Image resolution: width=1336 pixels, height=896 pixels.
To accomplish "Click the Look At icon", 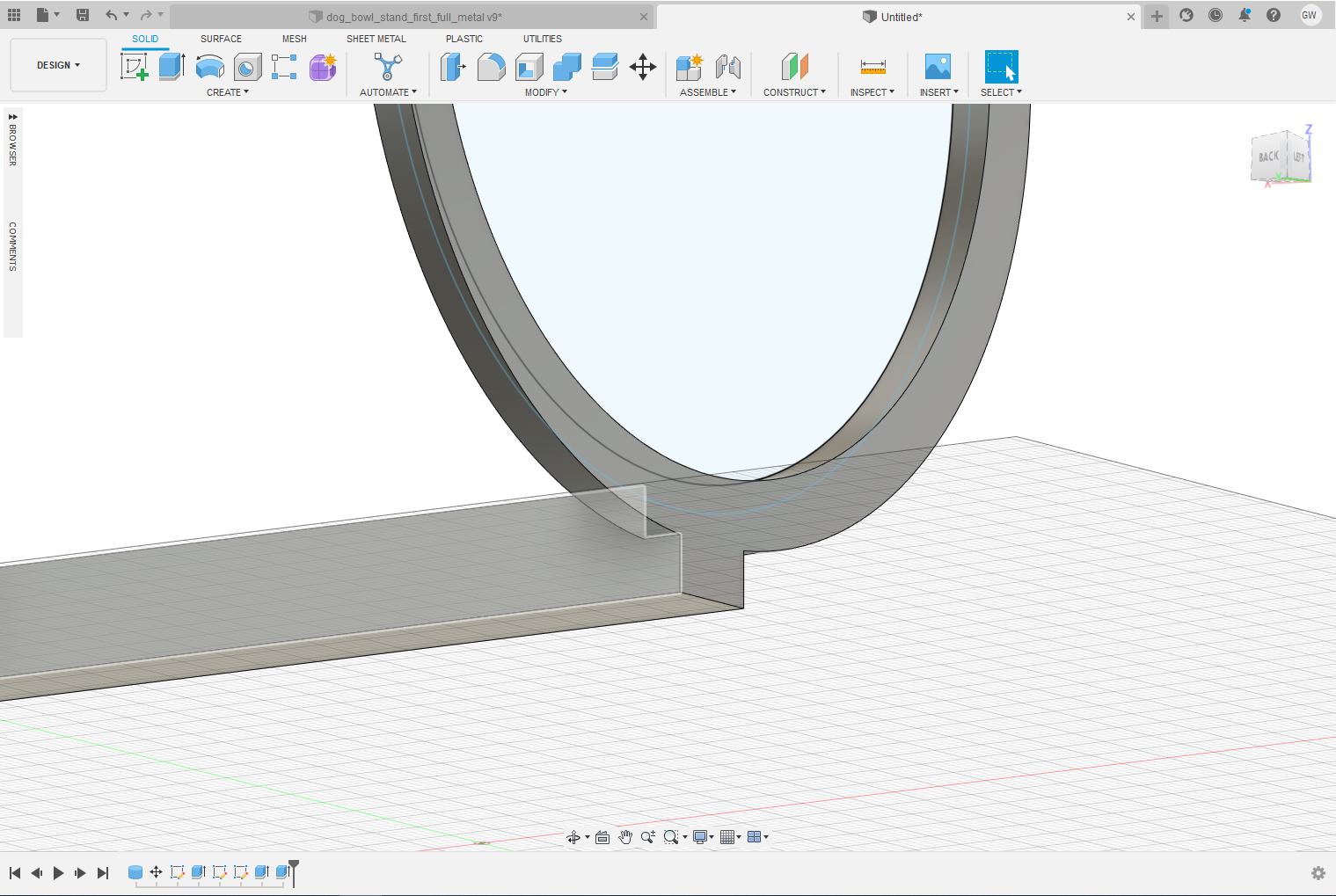I will 602,837.
